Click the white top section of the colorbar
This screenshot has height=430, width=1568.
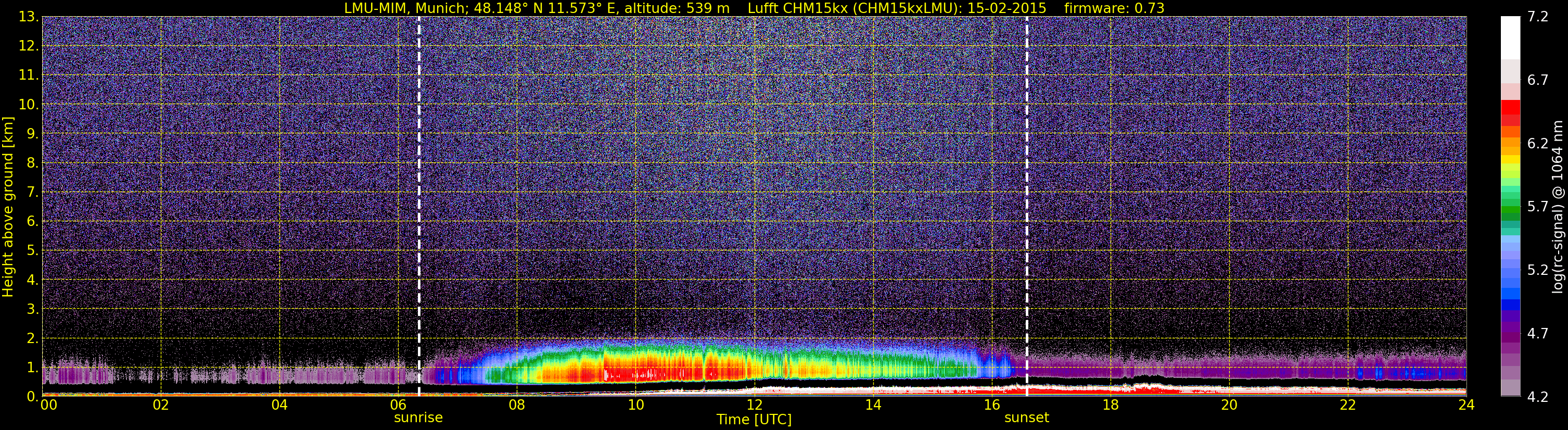[x=1510, y=37]
